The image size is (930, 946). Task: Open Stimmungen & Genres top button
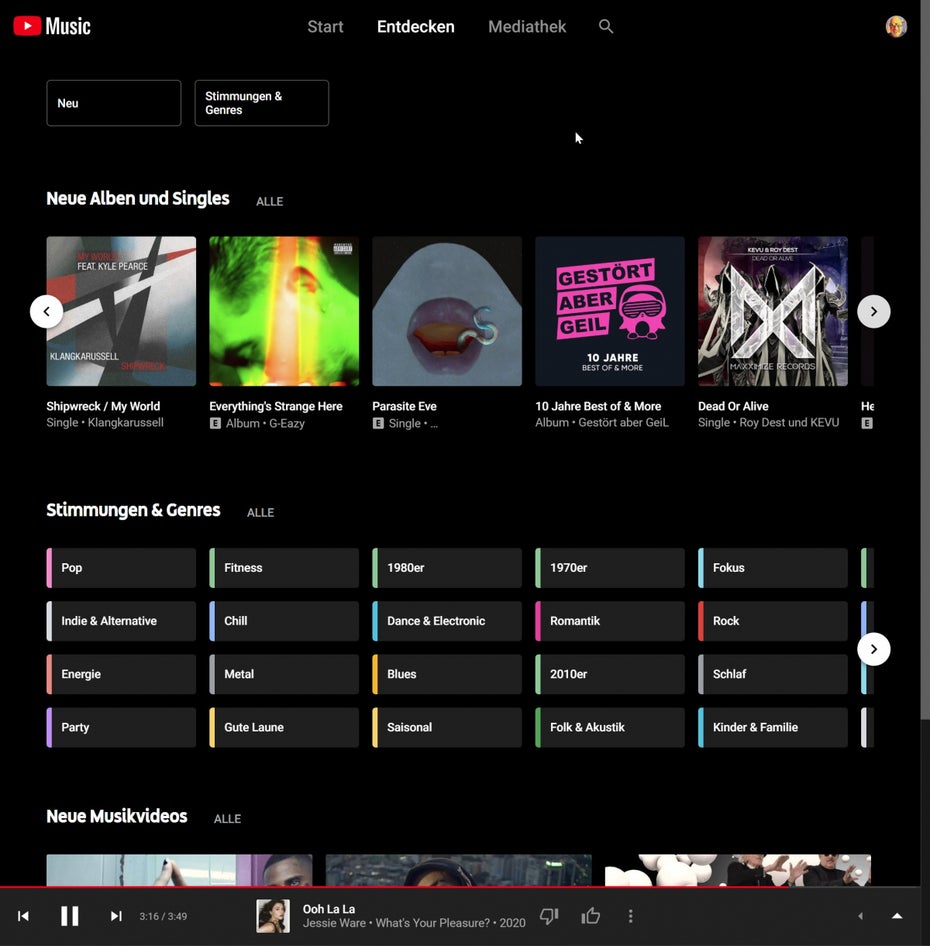[262, 103]
